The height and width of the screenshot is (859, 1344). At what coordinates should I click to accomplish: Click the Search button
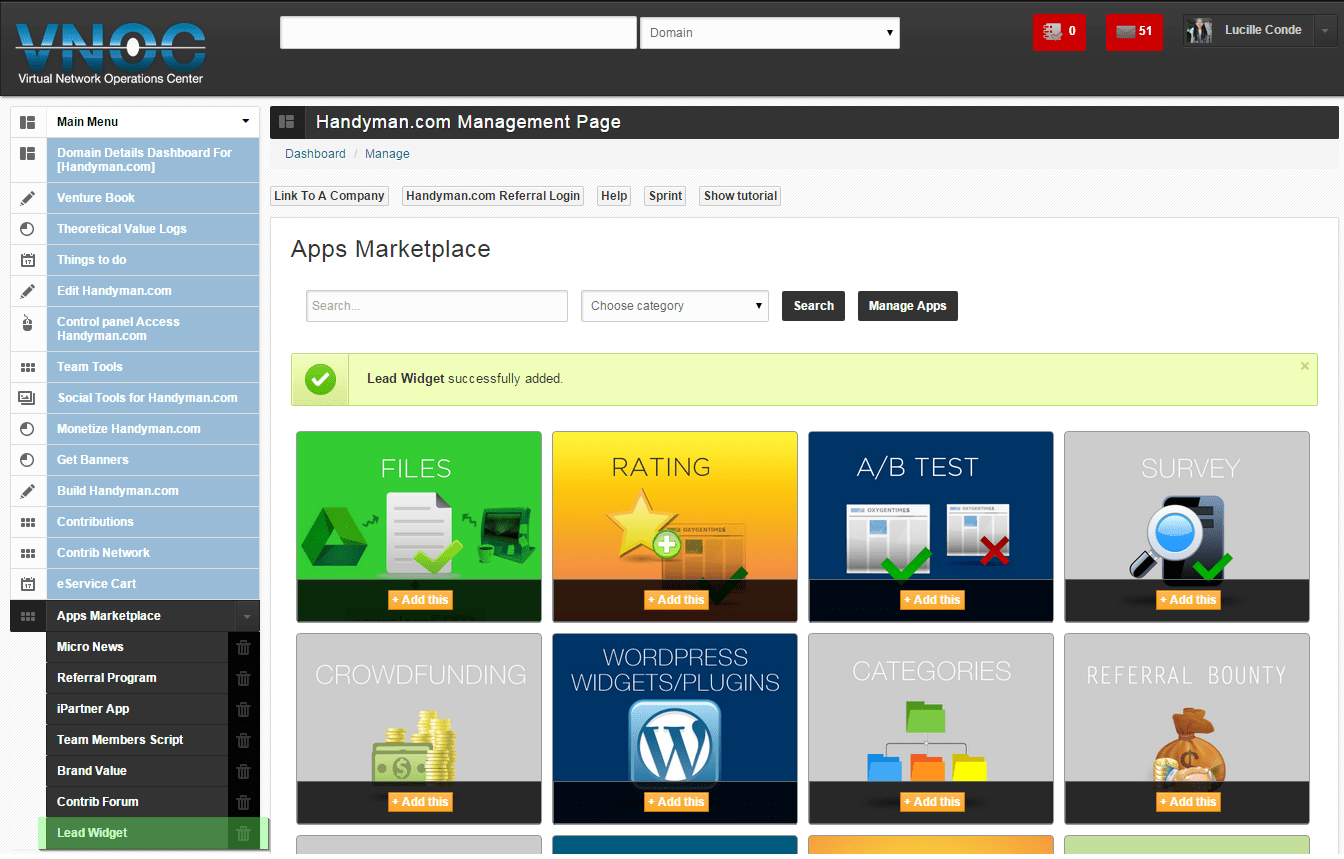tap(813, 306)
